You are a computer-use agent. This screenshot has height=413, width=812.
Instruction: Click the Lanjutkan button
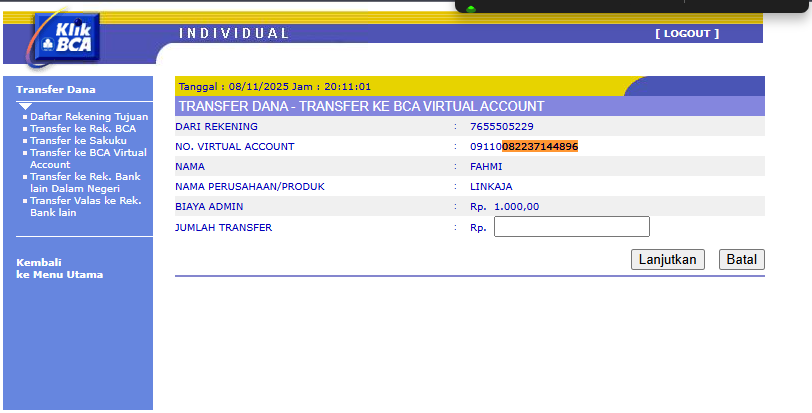[x=668, y=259]
